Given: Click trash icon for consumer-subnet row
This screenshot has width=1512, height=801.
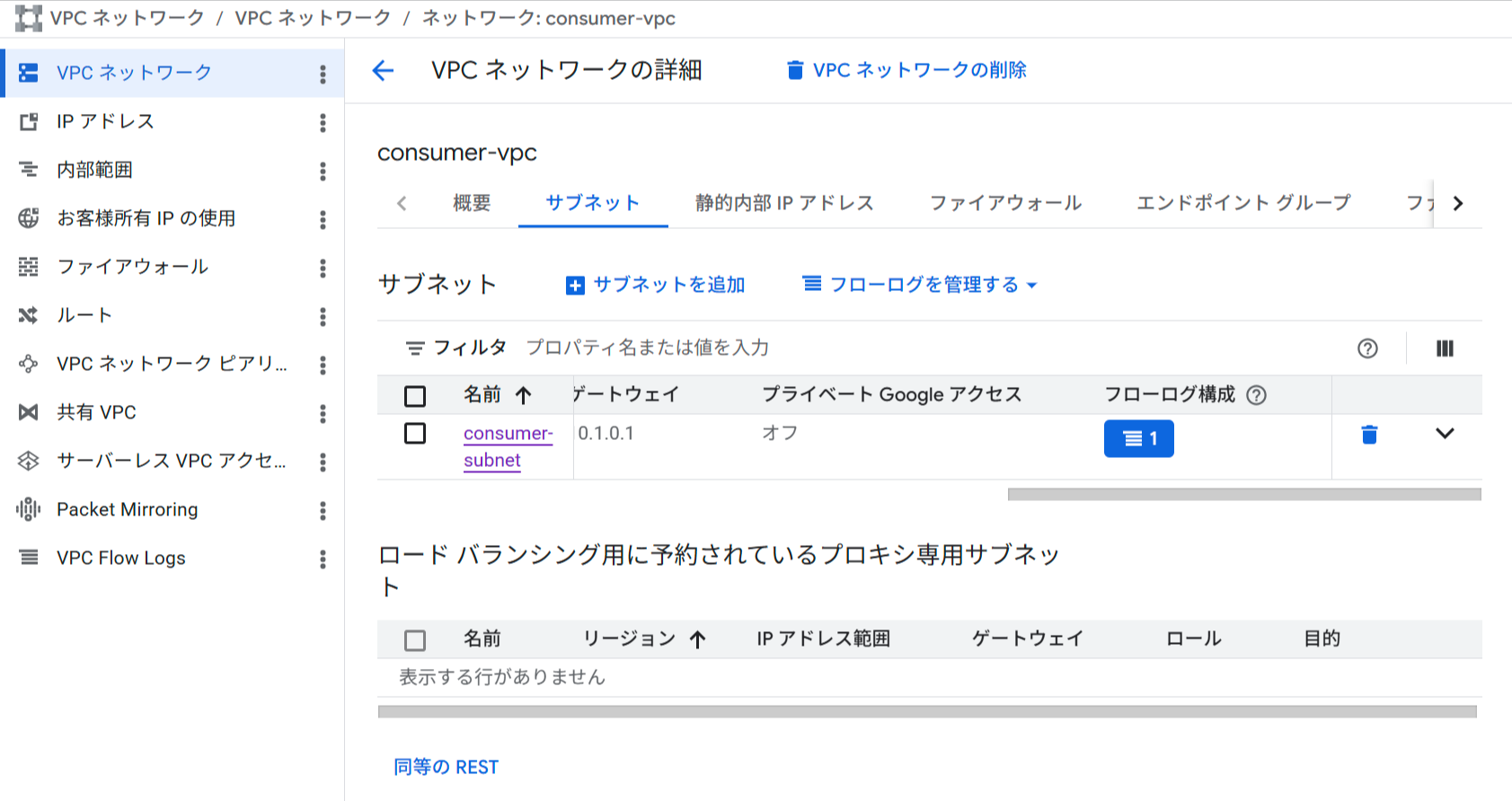Looking at the screenshot, I should click(1369, 435).
